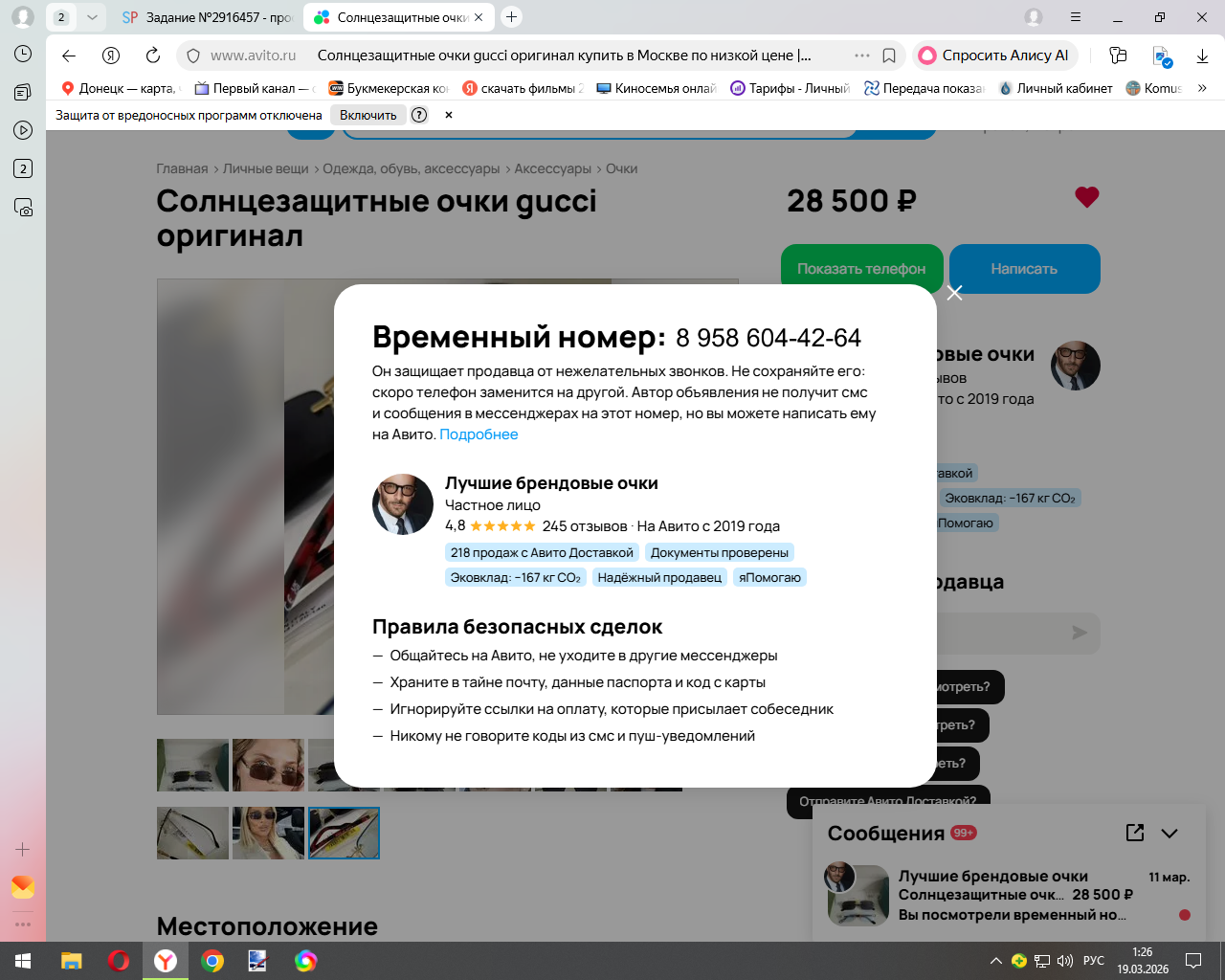Bookmark the page using the bookmark icon

point(889,56)
